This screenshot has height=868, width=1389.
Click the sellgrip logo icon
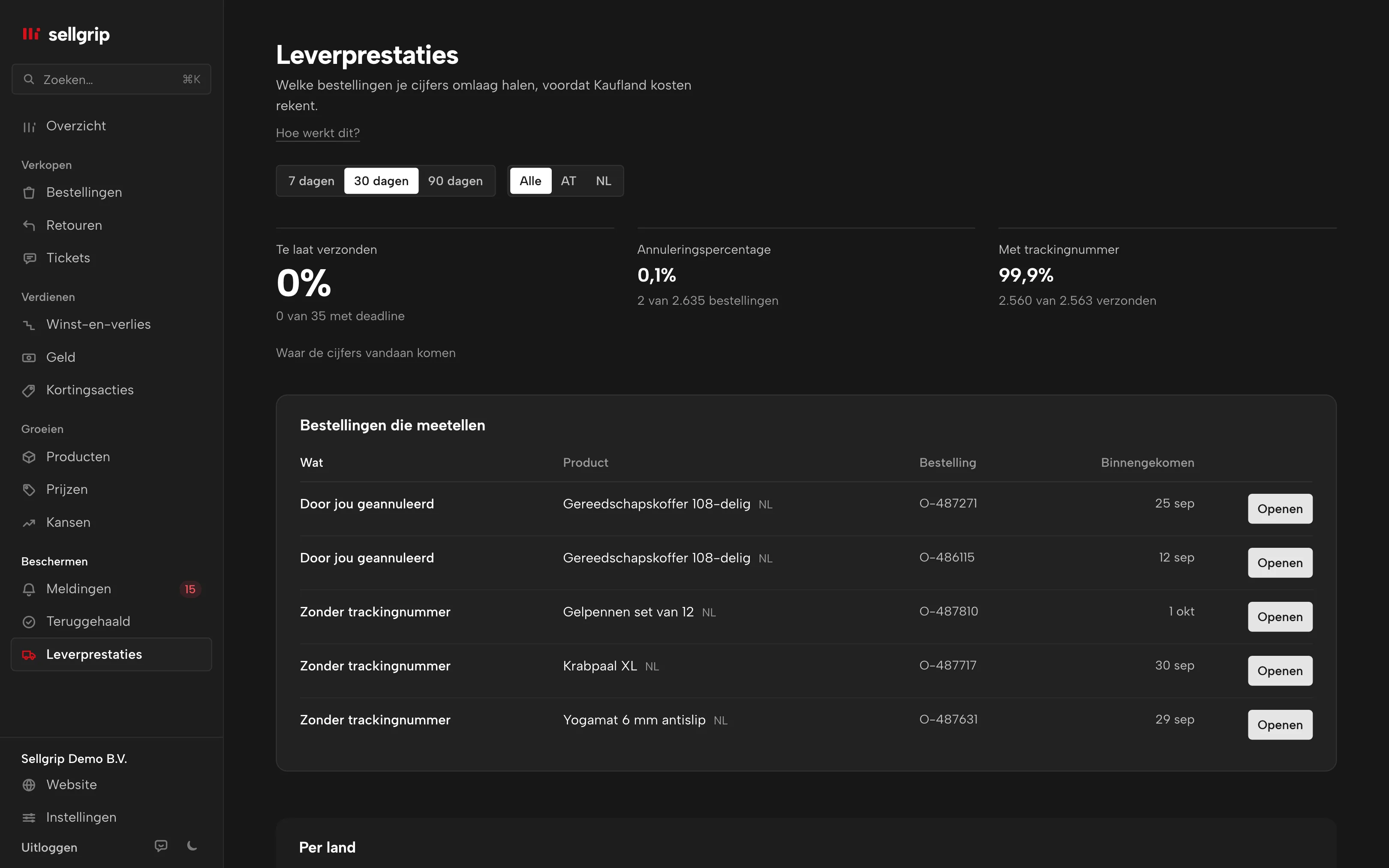tap(31, 34)
